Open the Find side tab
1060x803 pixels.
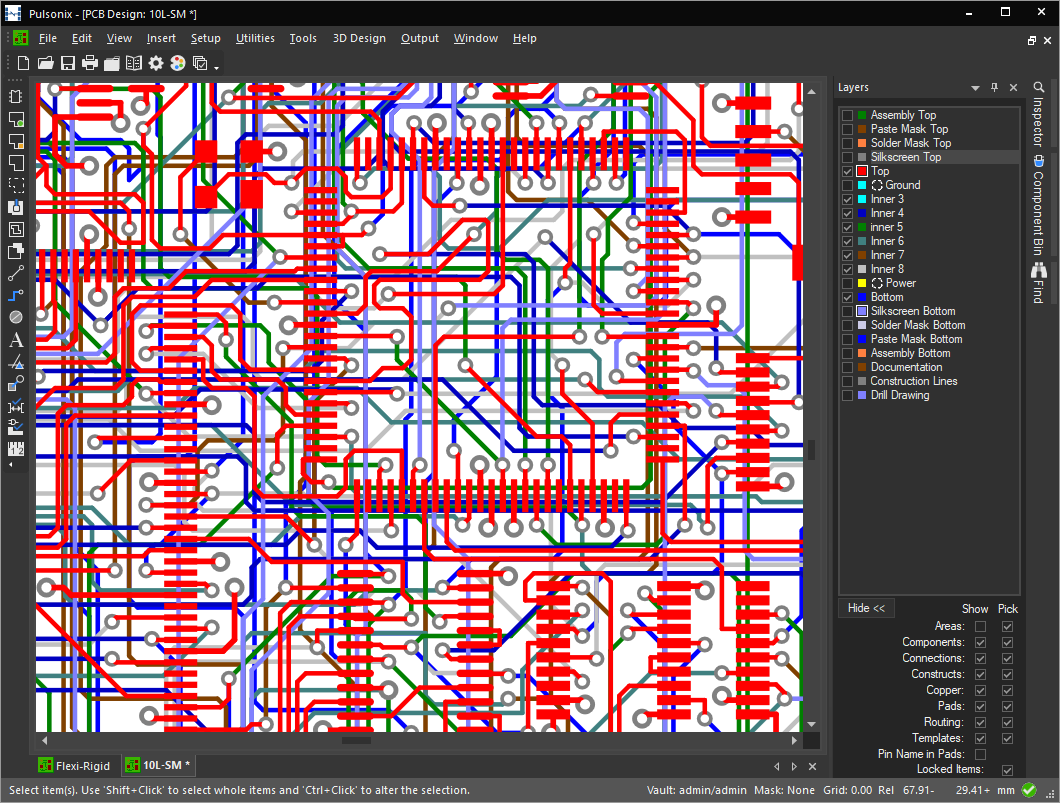[1038, 284]
